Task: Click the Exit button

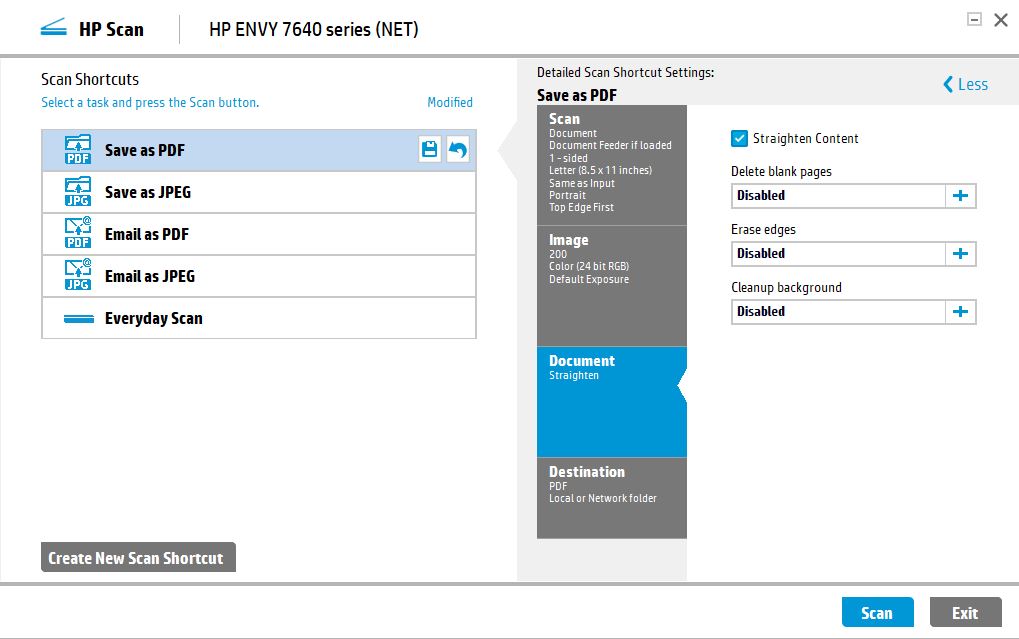Action: 965,612
